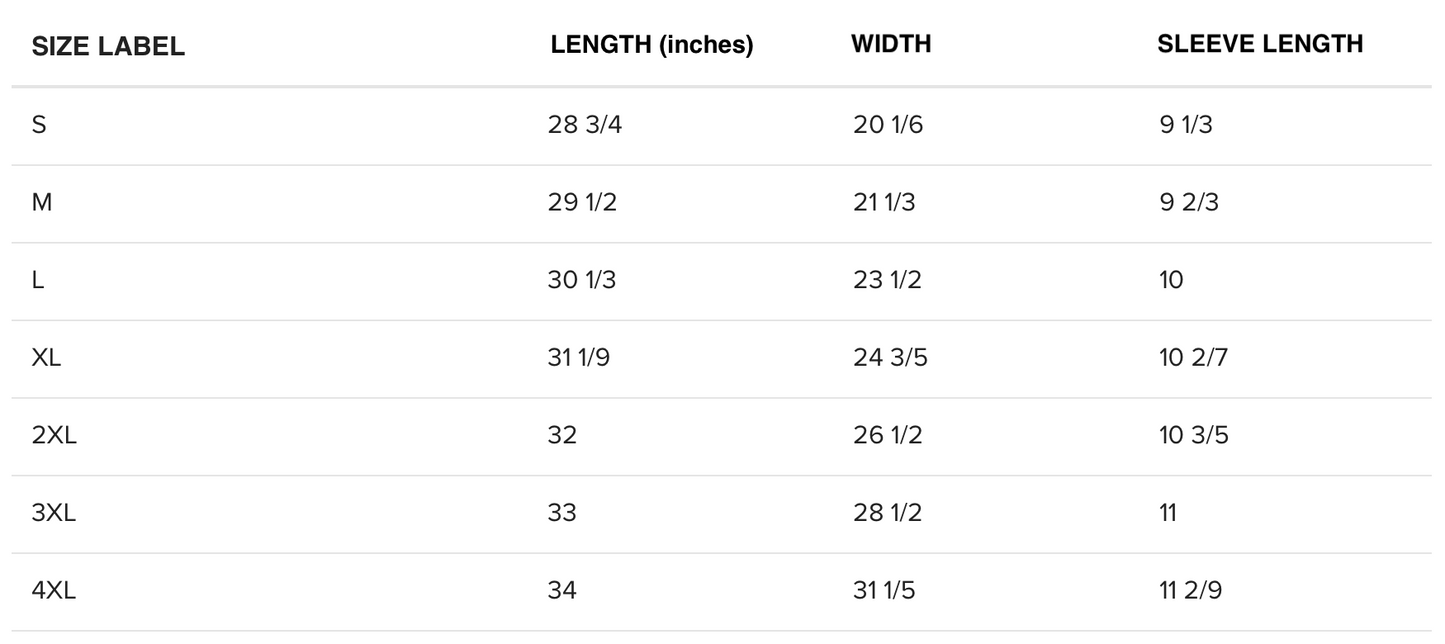Select the 3XL size label
The image size is (1445, 644).
point(54,513)
